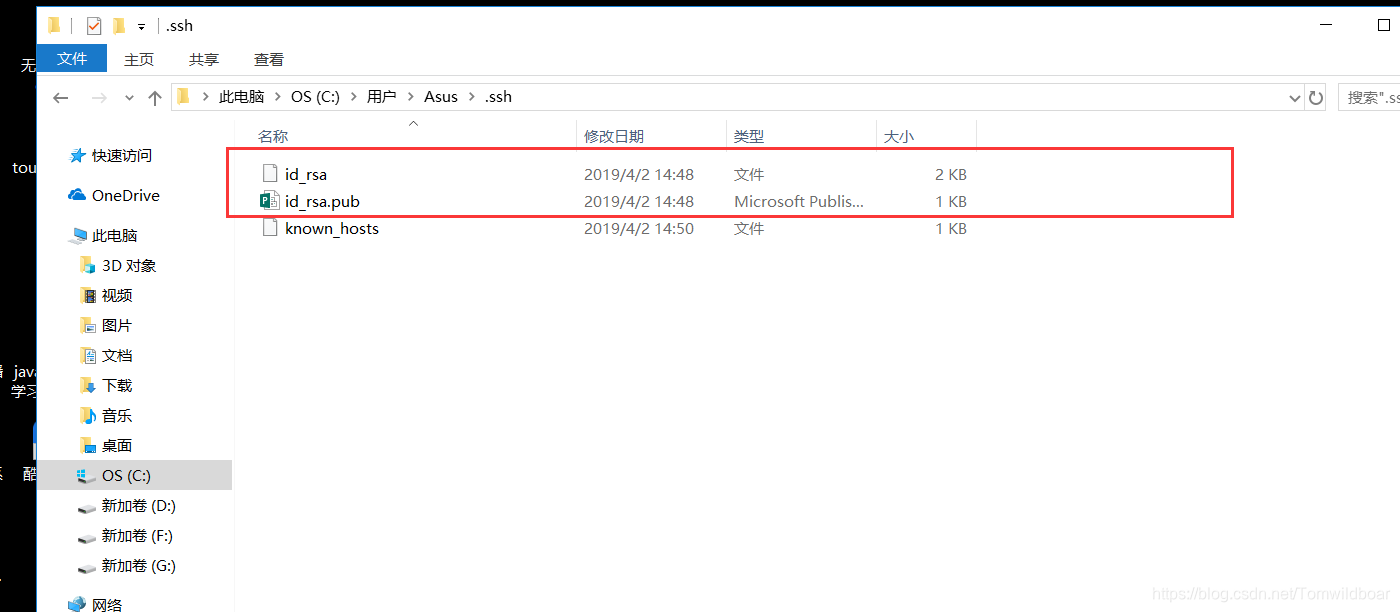Refresh the current folder view
This screenshot has width=1400, height=612.
coord(1316,98)
